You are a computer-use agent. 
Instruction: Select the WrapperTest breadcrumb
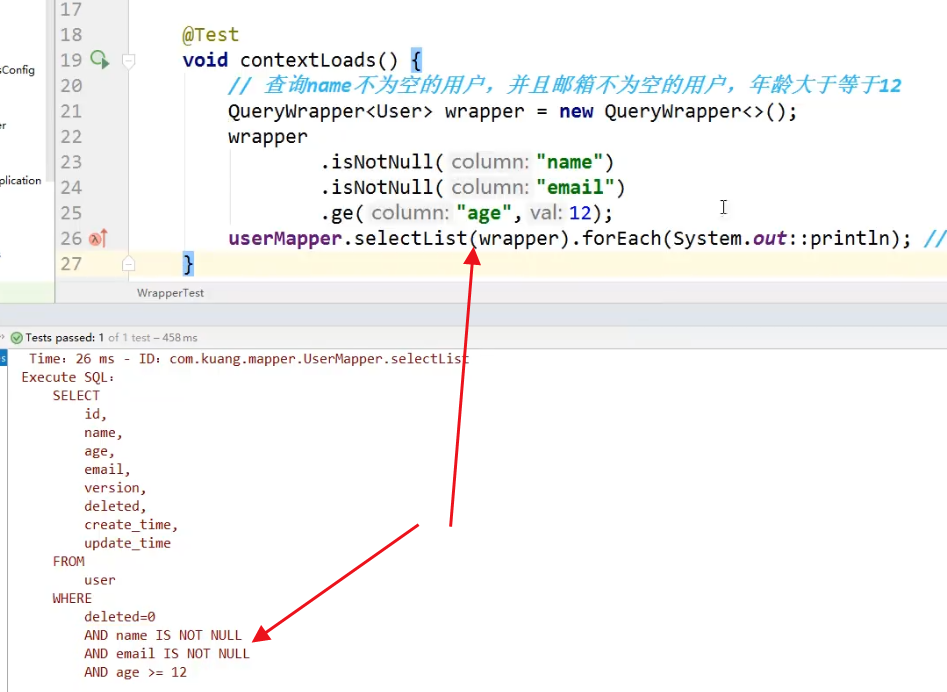tap(170, 293)
